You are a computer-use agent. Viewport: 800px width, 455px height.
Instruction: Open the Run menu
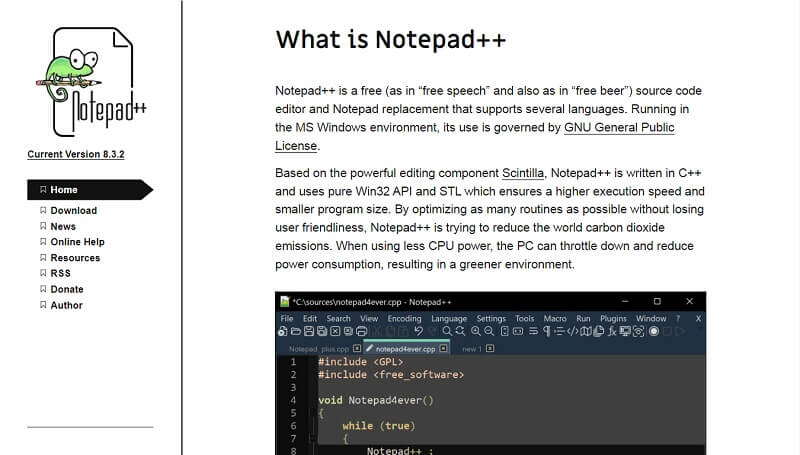point(583,318)
